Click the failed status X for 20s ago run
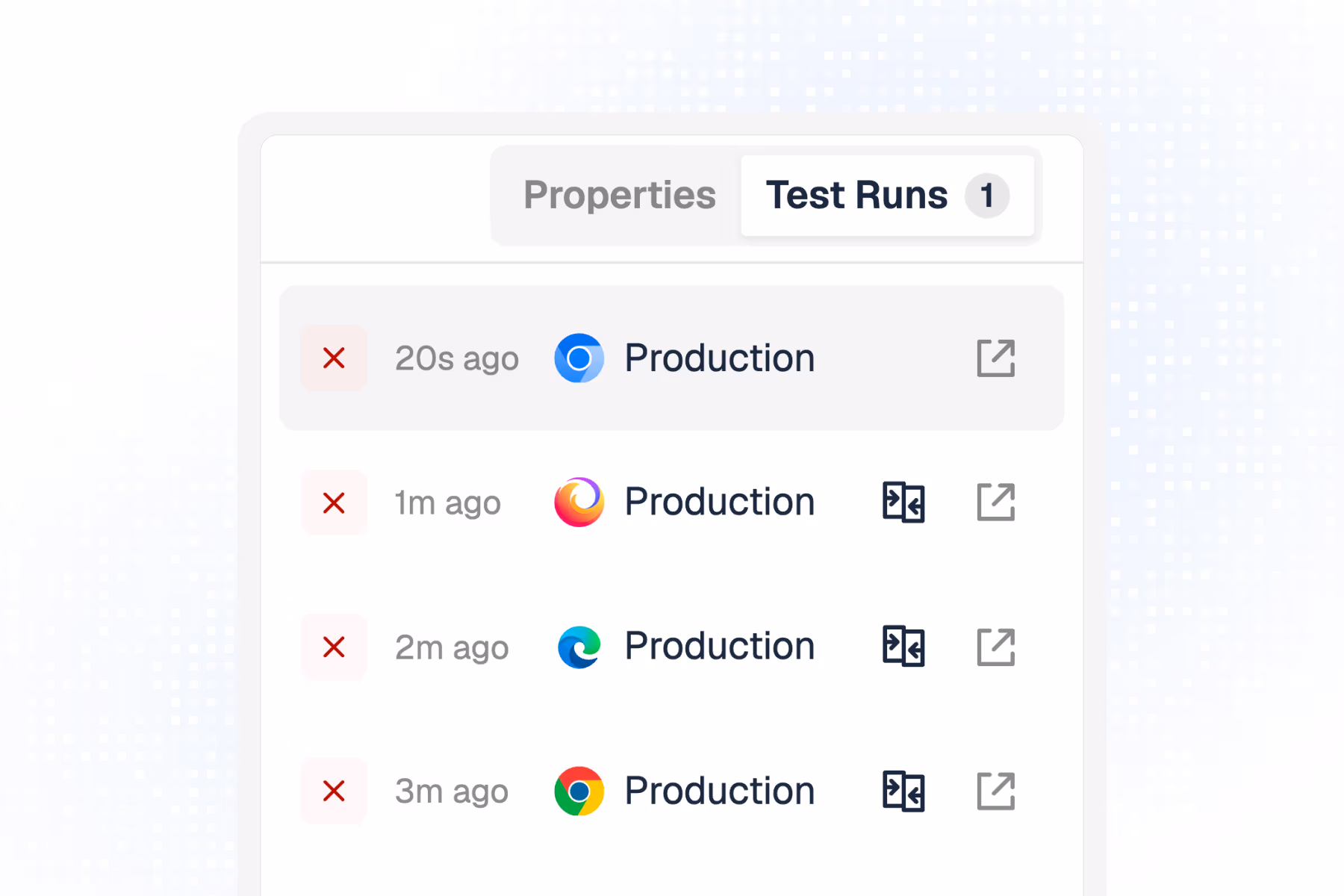Image resolution: width=1344 pixels, height=896 pixels. (x=334, y=358)
